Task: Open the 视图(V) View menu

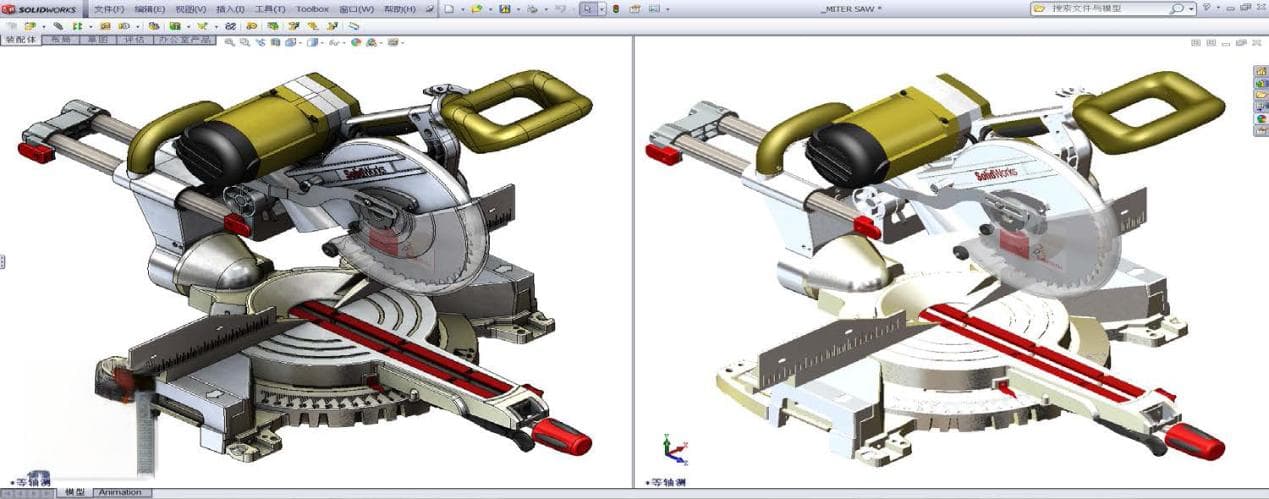Action: coord(190,9)
